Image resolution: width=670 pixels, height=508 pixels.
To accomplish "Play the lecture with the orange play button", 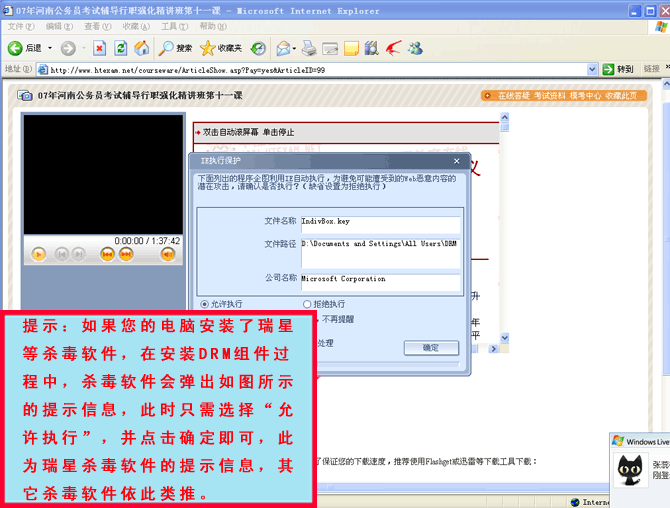I will 38,255.
